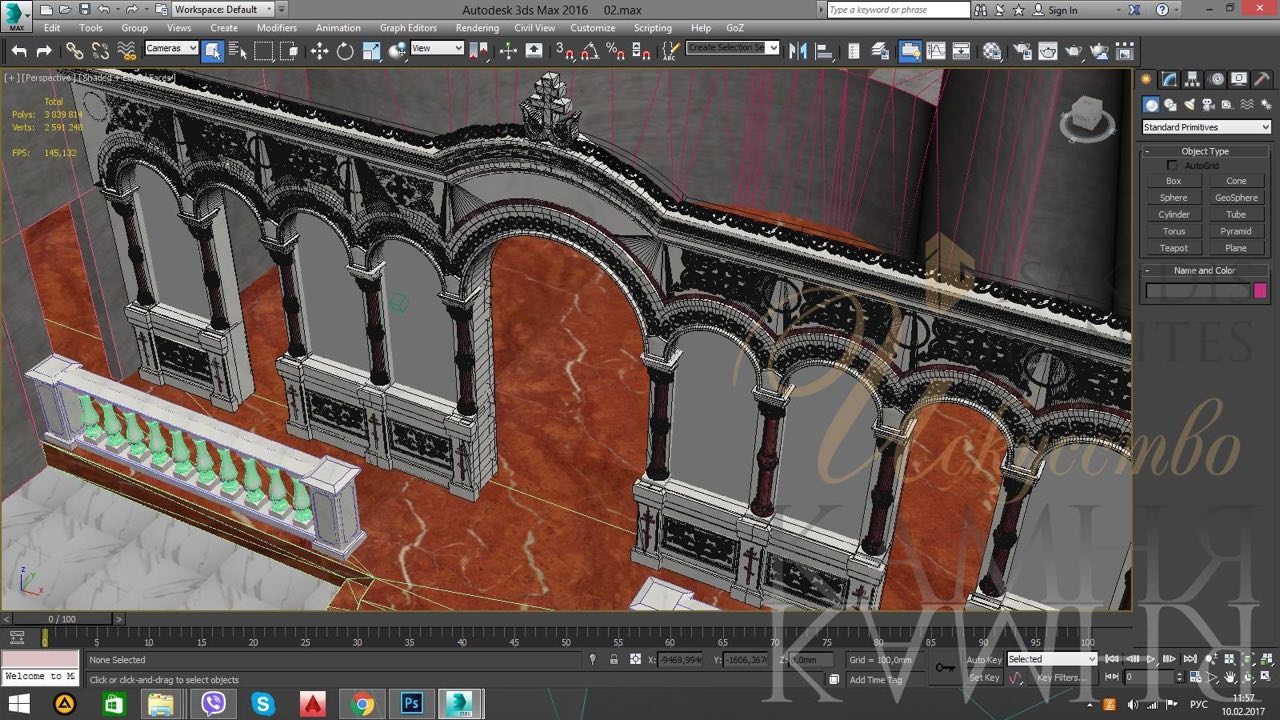This screenshot has height=720, width=1280.
Task: Click the search keyword input field
Action: click(x=899, y=9)
